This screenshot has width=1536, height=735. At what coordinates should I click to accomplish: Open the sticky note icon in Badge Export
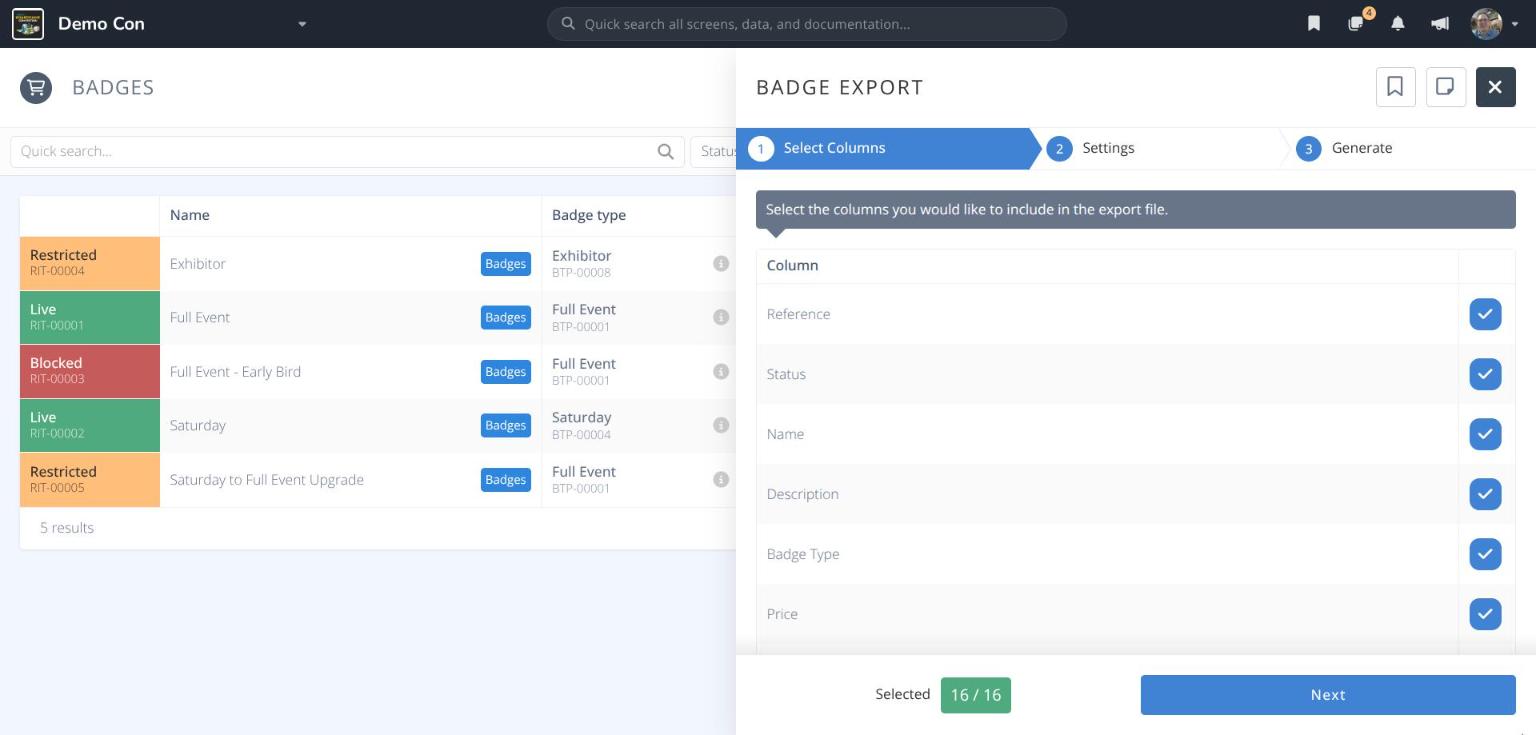1445,87
